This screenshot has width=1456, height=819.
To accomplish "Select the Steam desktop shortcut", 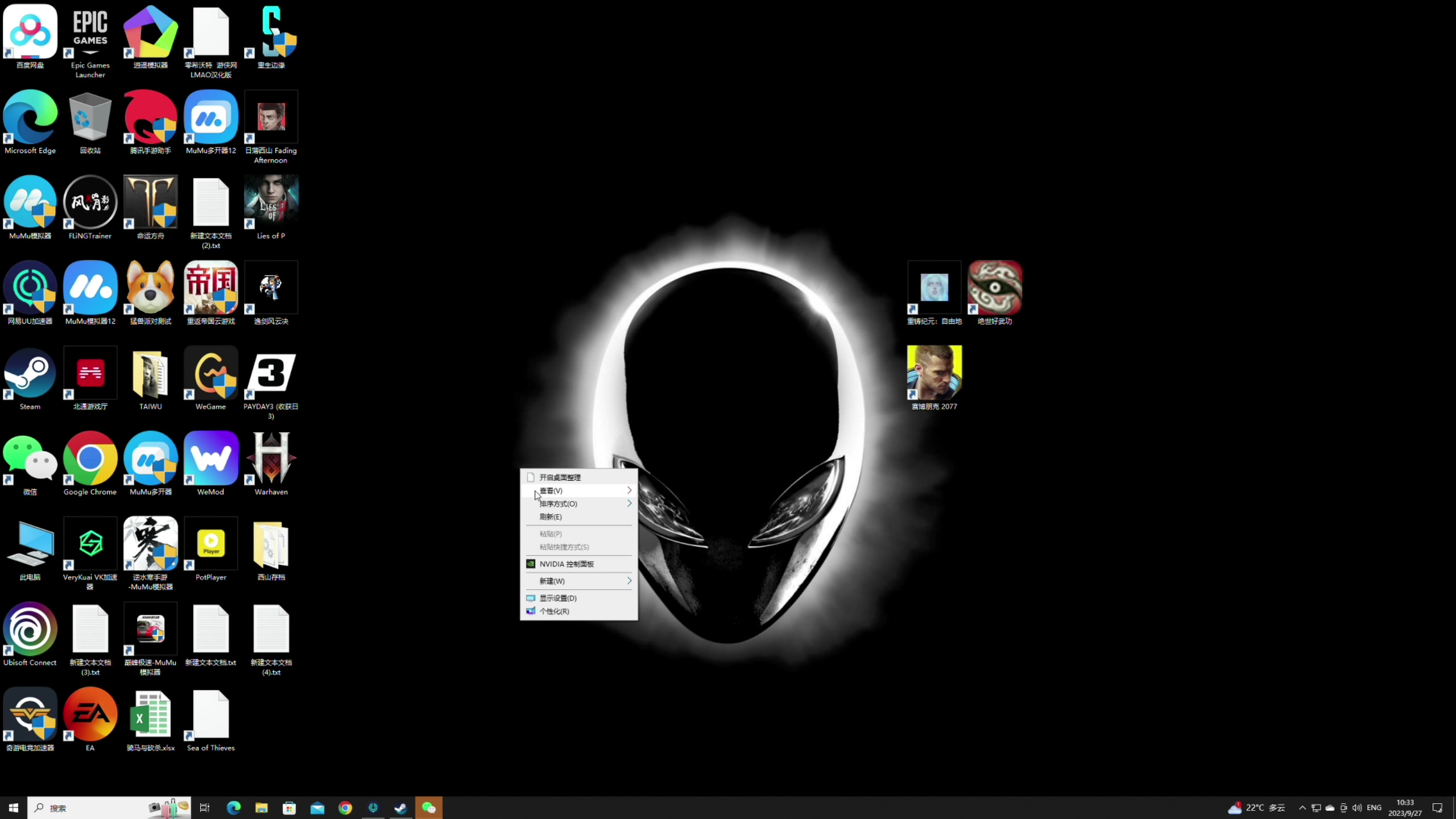I will click(30, 378).
